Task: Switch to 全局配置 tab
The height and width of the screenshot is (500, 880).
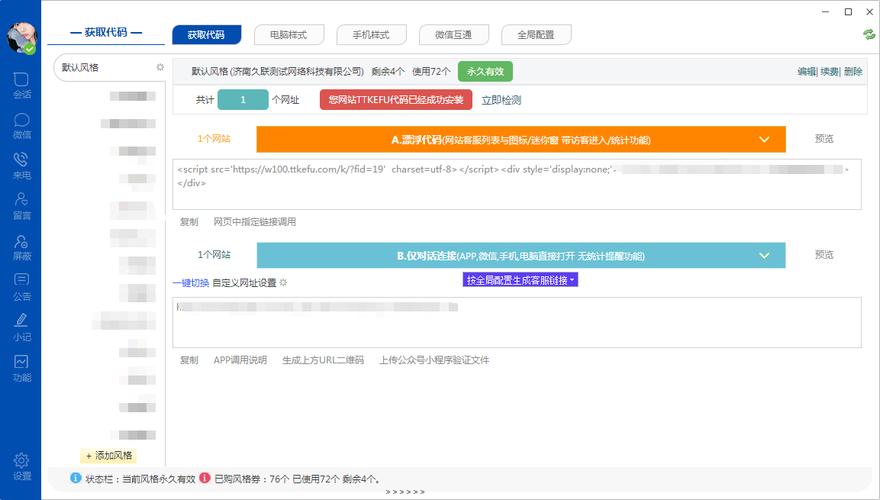Action: coord(536,35)
